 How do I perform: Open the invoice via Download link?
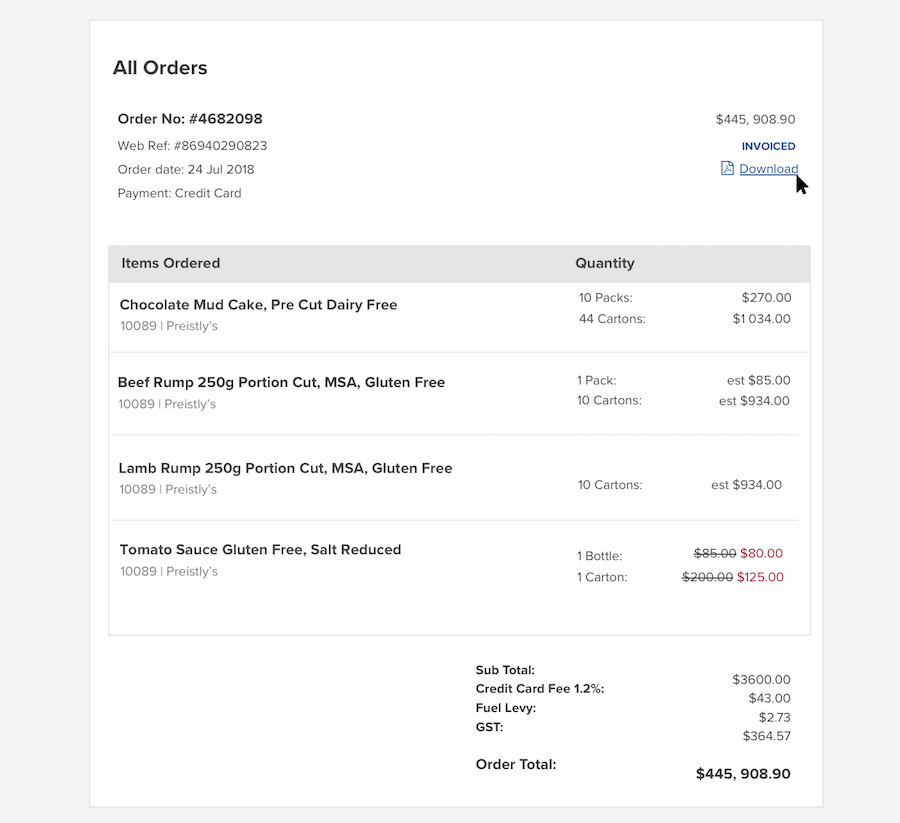[766, 169]
